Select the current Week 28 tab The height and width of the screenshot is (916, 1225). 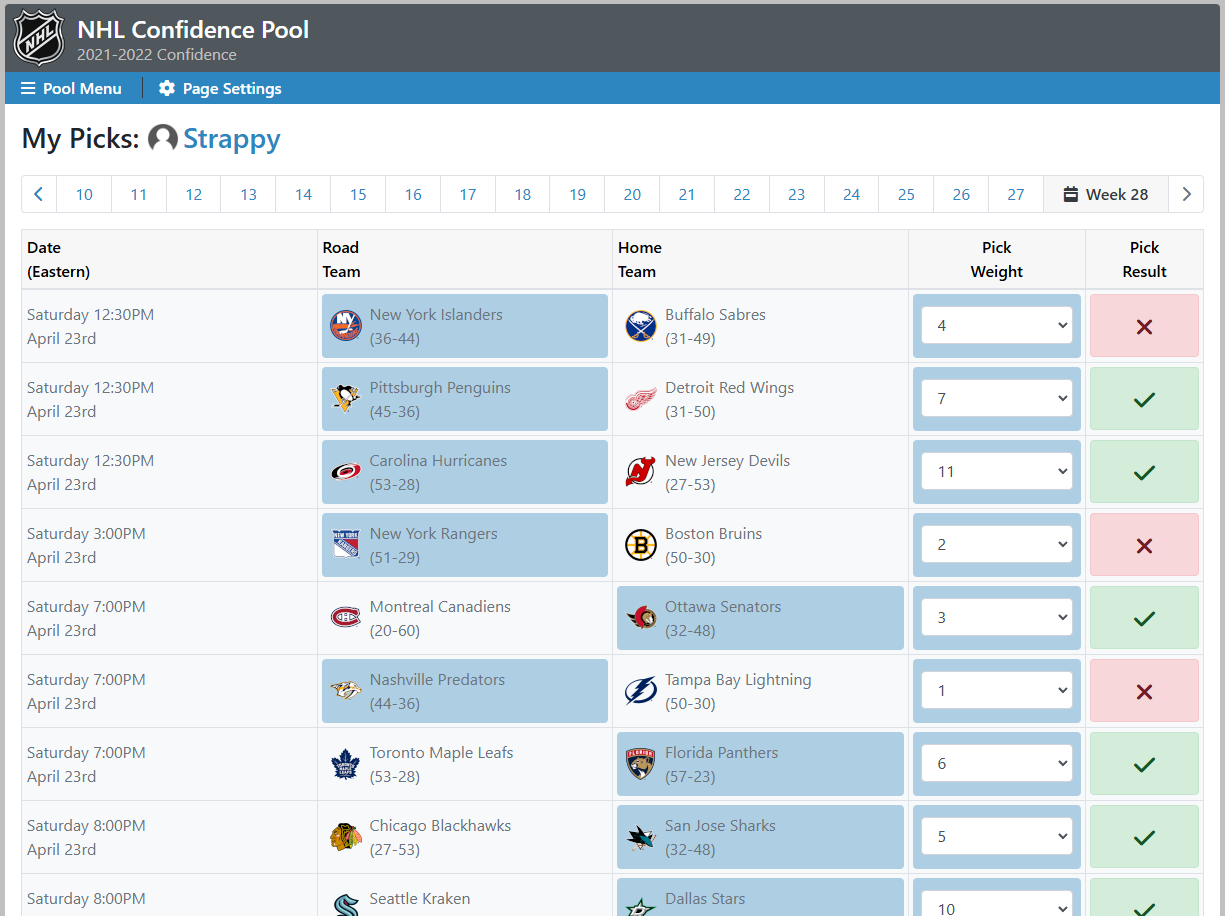pos(1106,195)
